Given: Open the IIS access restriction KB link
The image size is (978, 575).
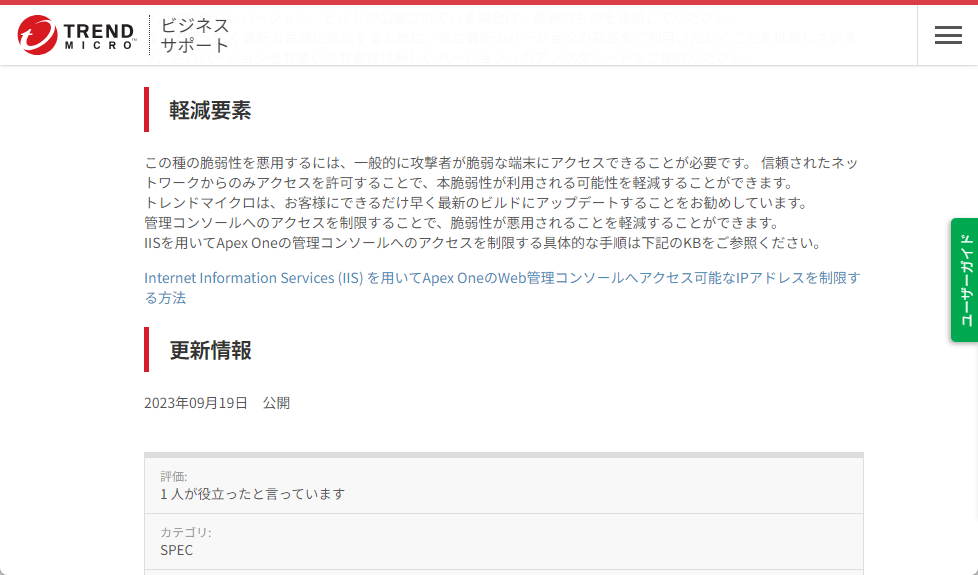Looking at the screenshot, I should [x=502, y=288].
